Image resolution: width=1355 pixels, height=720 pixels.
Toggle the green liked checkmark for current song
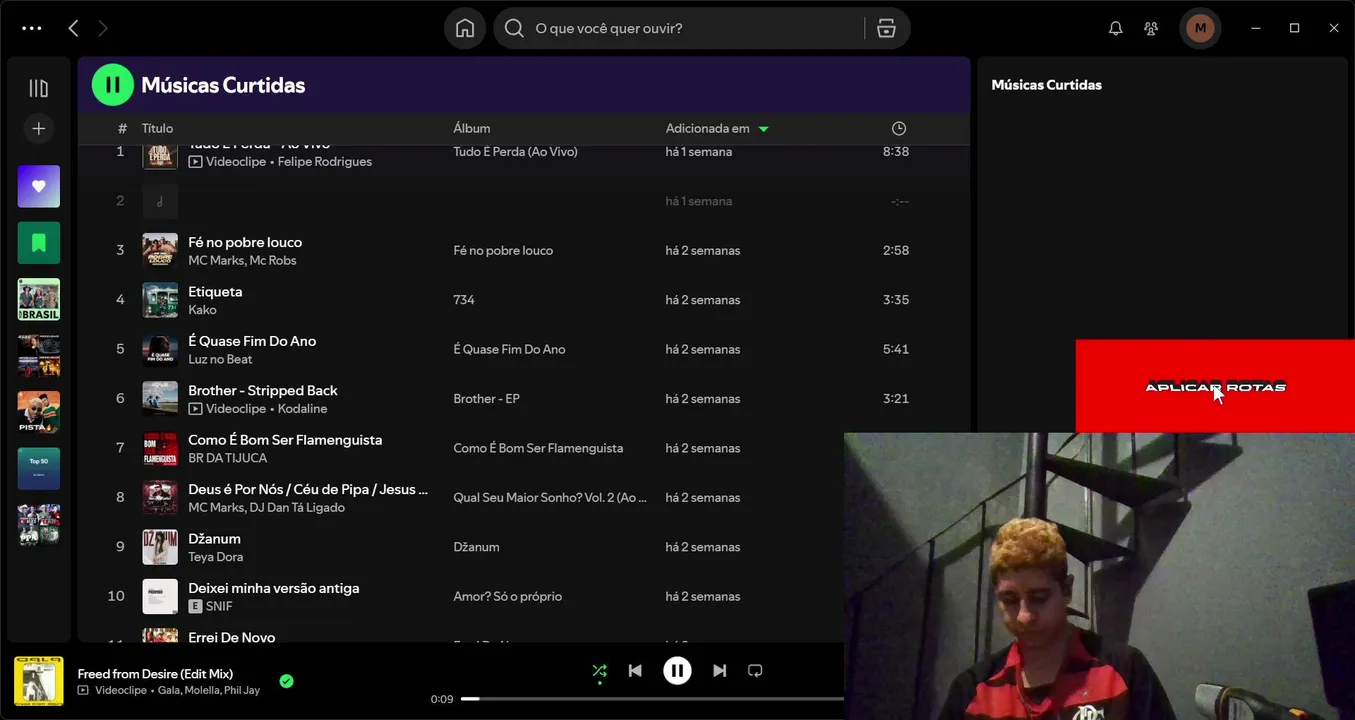point(286,681)
